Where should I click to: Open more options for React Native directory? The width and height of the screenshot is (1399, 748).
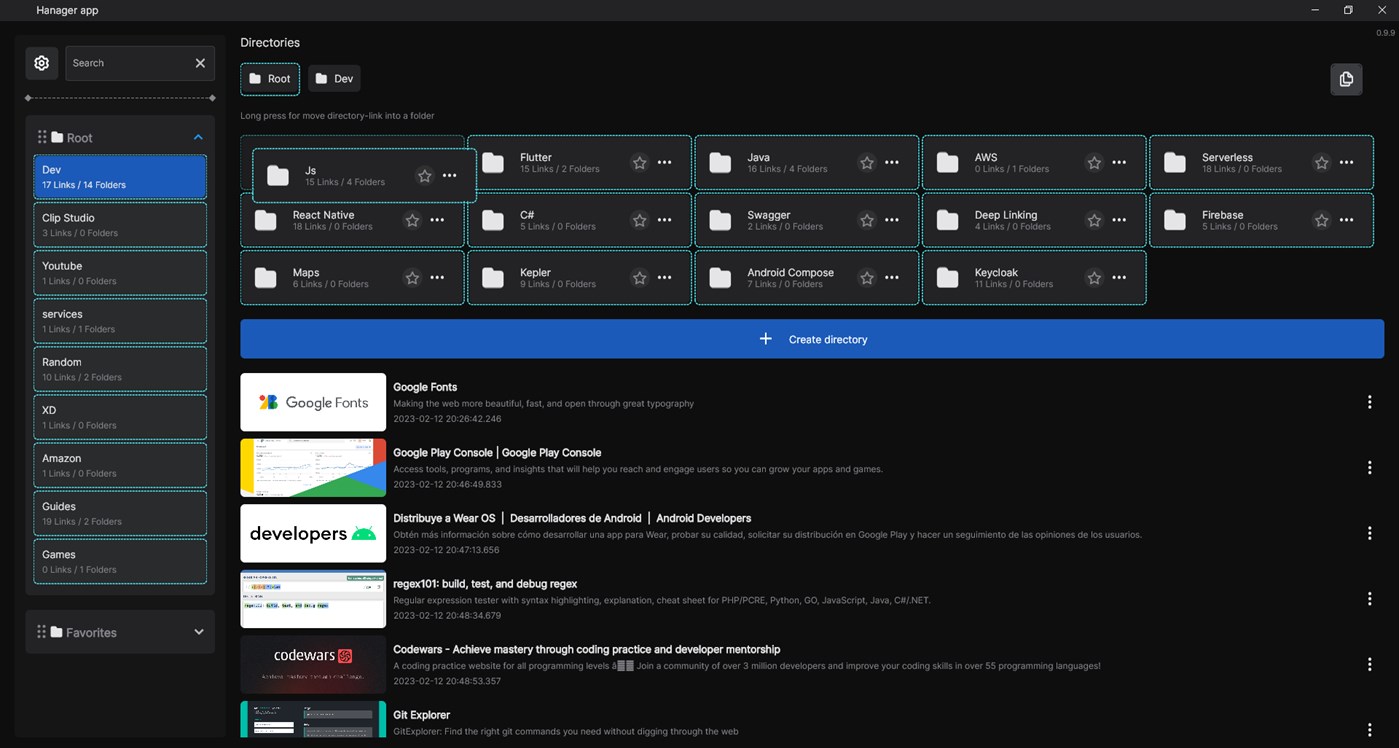tap(437, 220)
